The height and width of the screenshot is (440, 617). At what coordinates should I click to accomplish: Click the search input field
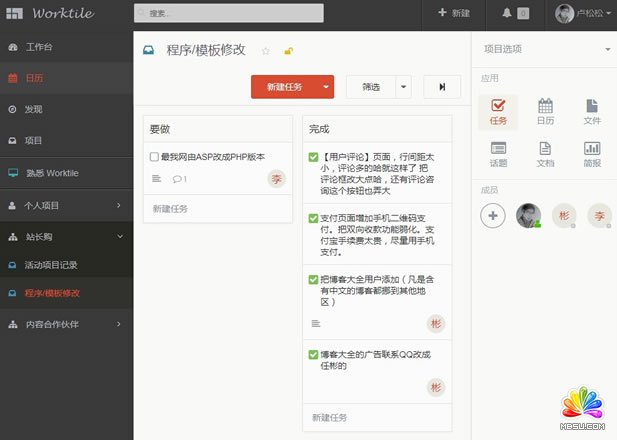coord(229,14)
